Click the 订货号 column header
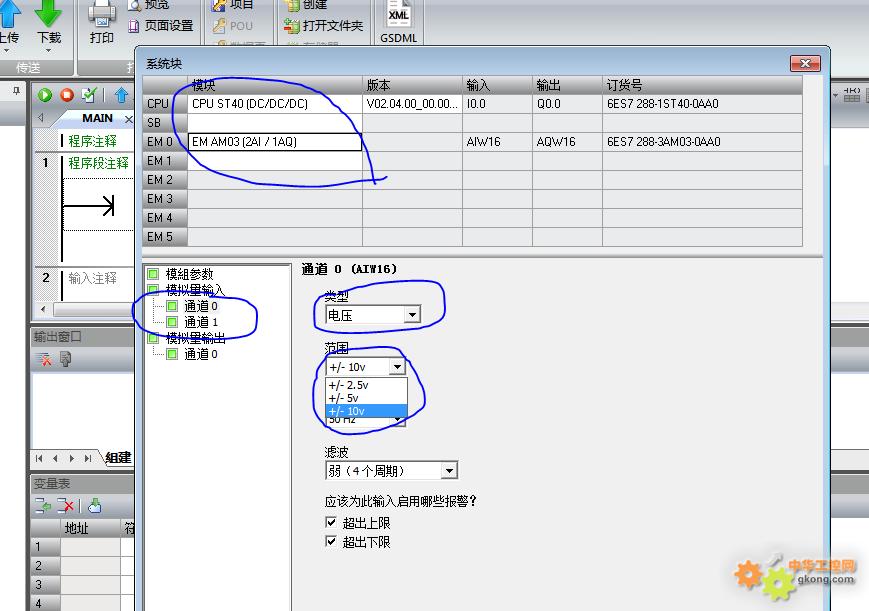 (x=702, y=85)
